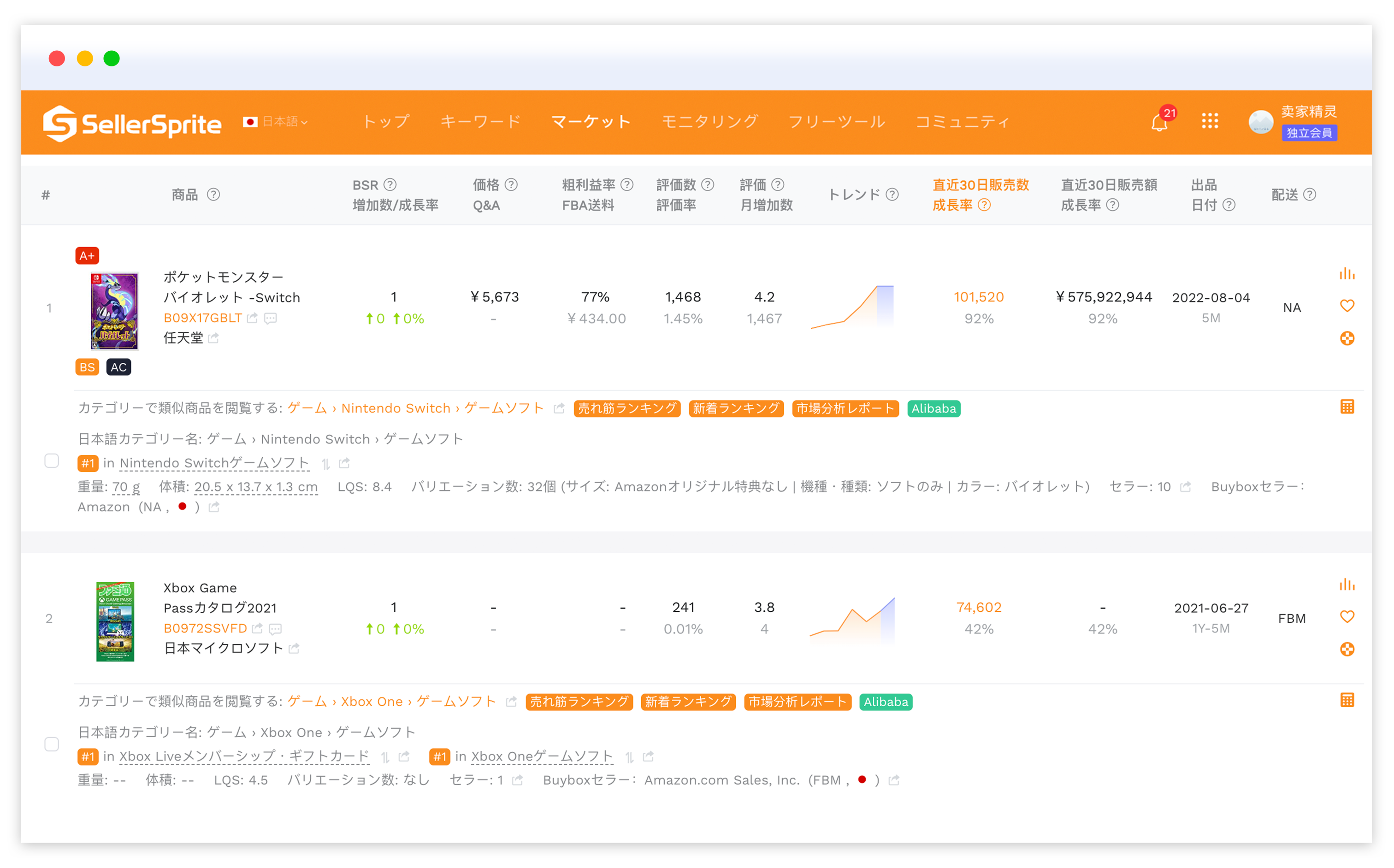The image size is (1394, 868).
Task: Open ポケットモンスター バイオレット product thumbnail
Action: point(114,311)
